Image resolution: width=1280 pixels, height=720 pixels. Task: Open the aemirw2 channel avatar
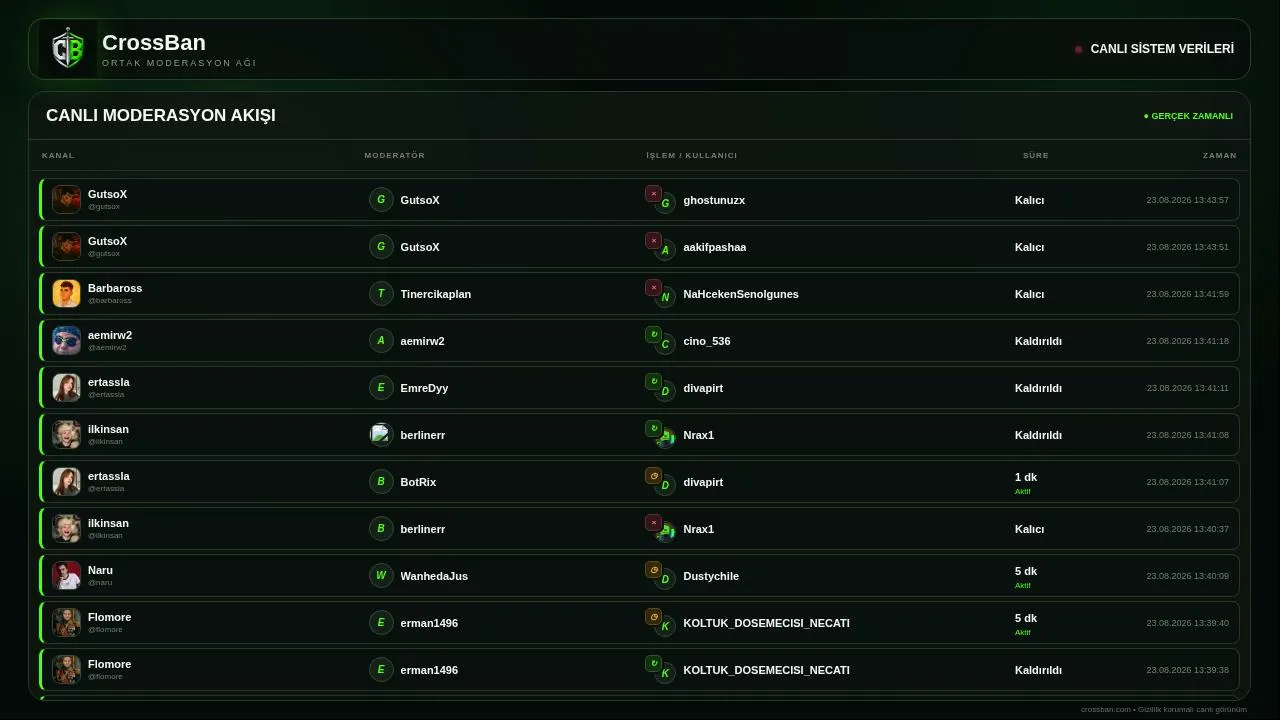pos(66,341)
